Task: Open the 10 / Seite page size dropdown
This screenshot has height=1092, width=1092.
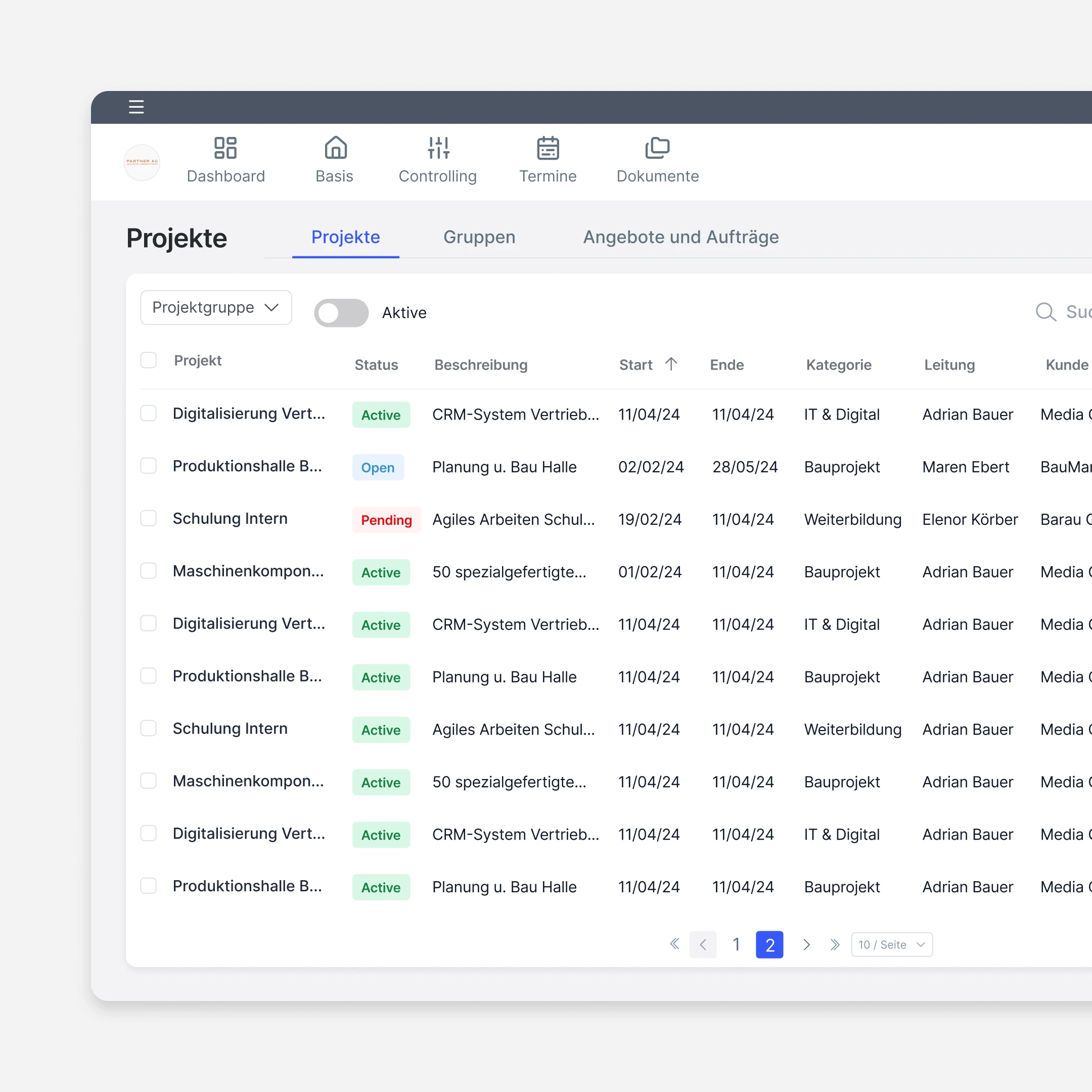Action: point(891,944)
